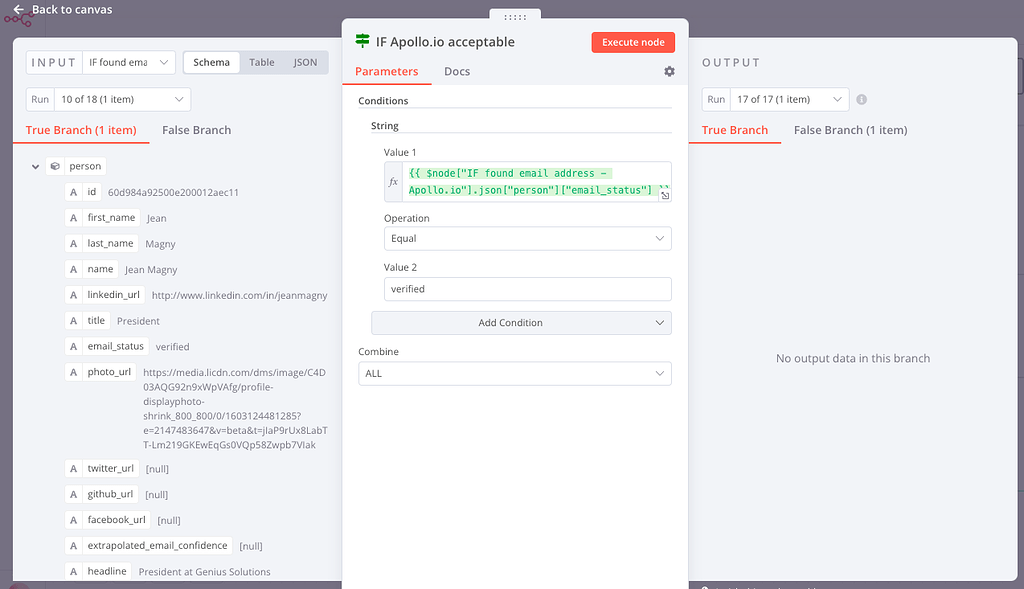
Task: Open the Operation dropdown set to Equal
Action: click(x=527, y=239)
